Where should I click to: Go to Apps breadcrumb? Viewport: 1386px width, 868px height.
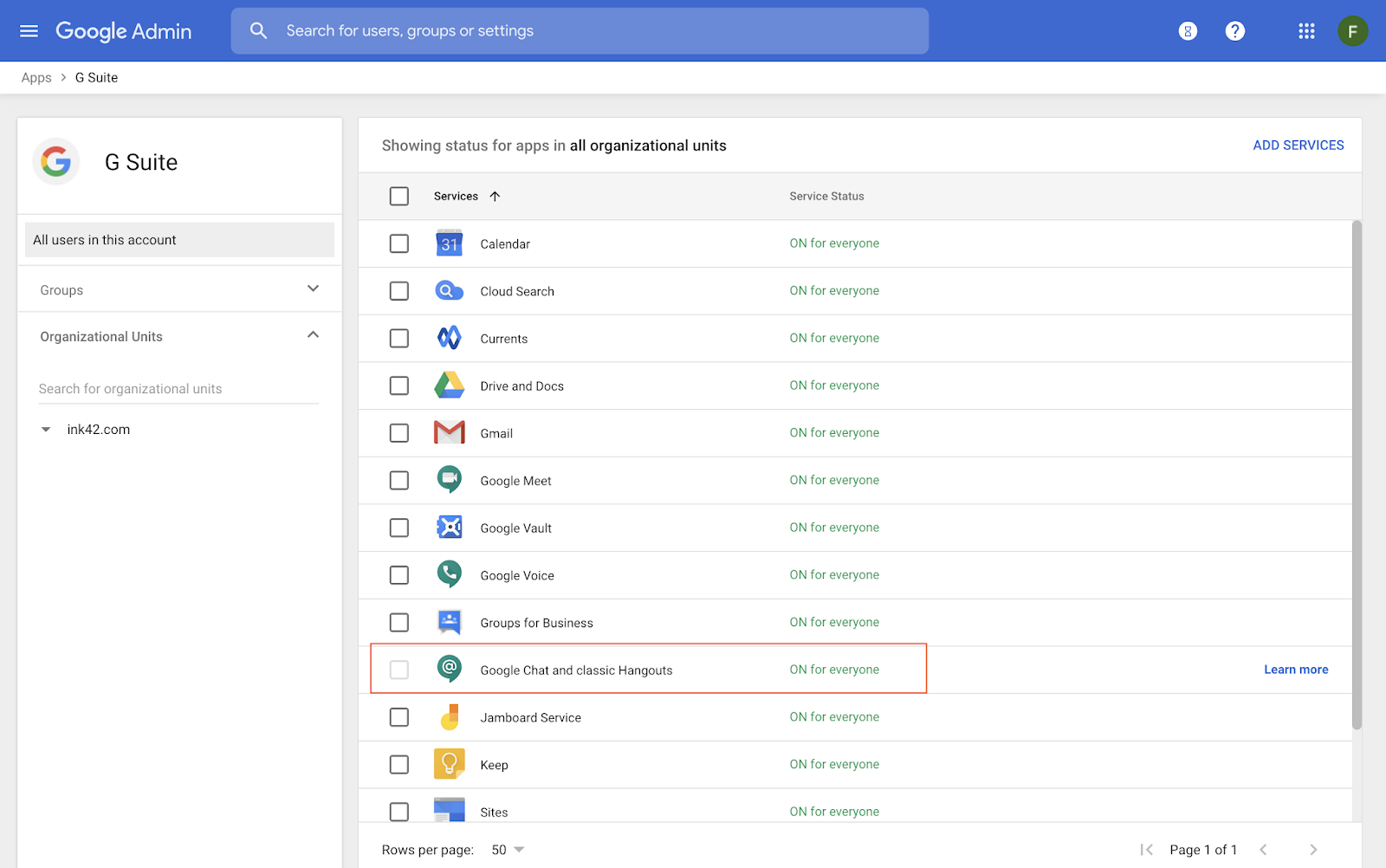(36, 78)
